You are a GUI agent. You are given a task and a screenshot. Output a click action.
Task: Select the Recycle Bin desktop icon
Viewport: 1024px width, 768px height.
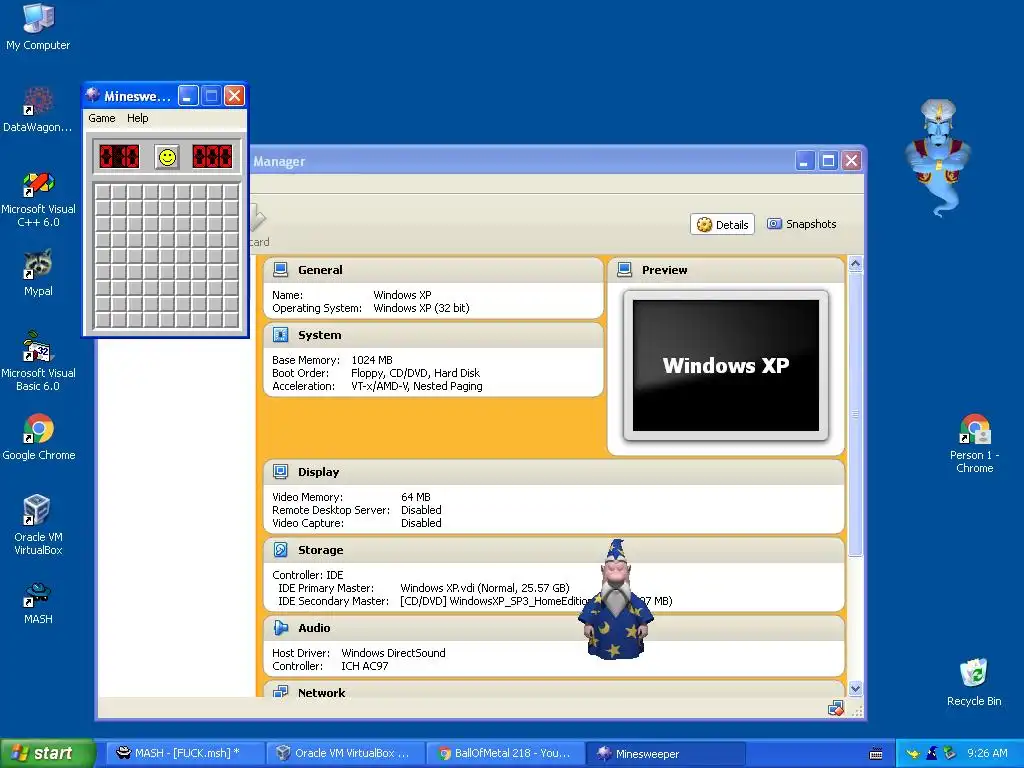(974, 682)
